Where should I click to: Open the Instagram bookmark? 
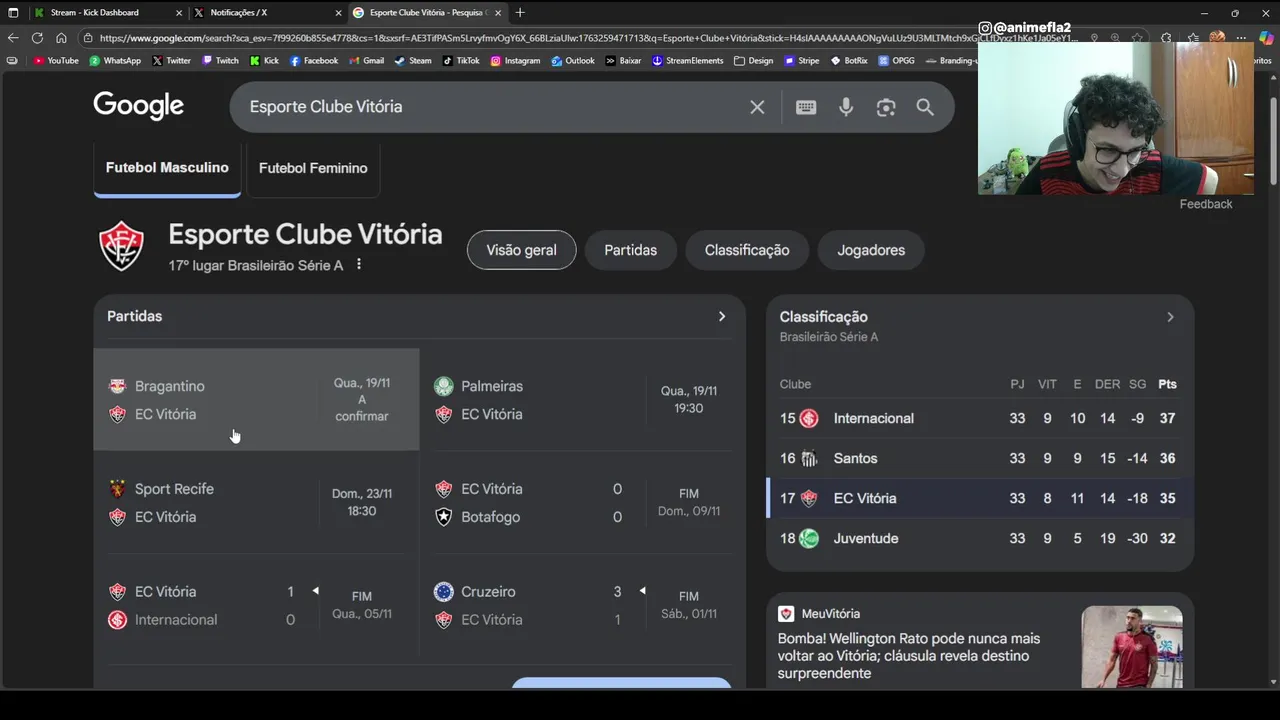[x=515, y=60]
